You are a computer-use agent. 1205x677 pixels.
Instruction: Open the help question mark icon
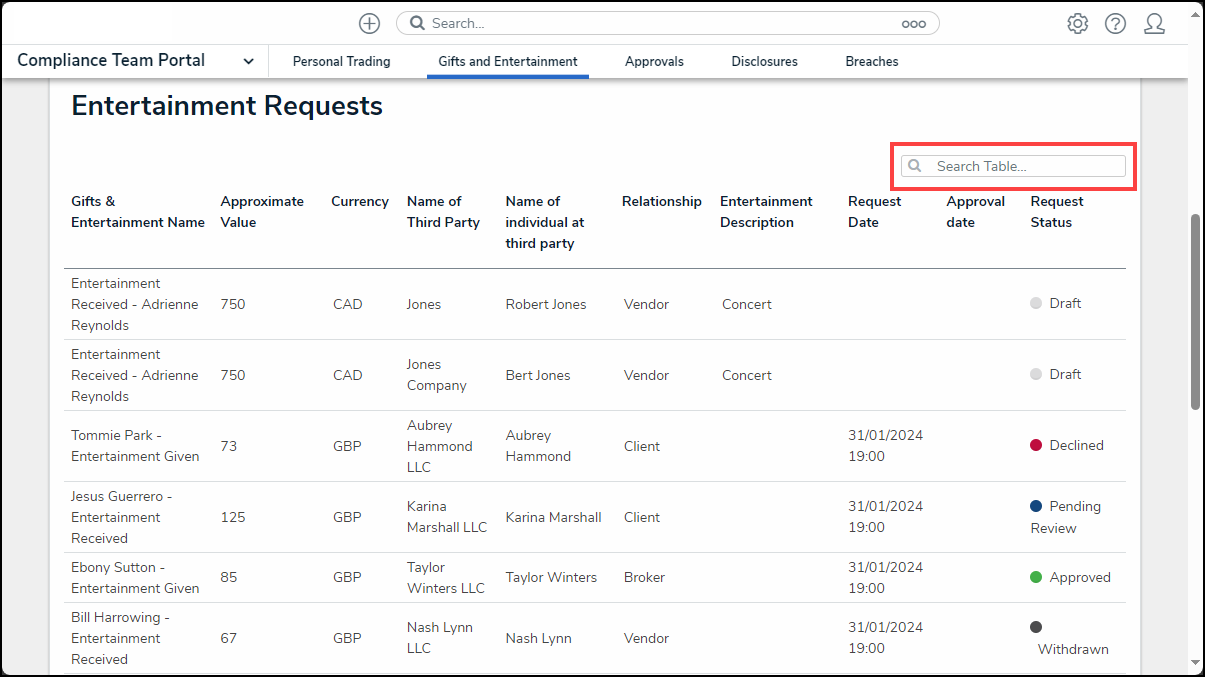(x=1115, y=23)
